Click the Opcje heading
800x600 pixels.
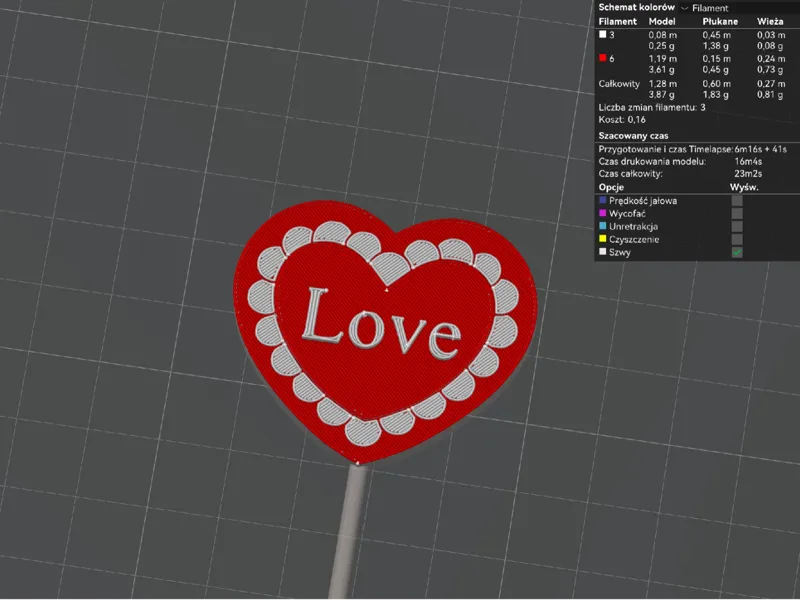coord(611,187)
